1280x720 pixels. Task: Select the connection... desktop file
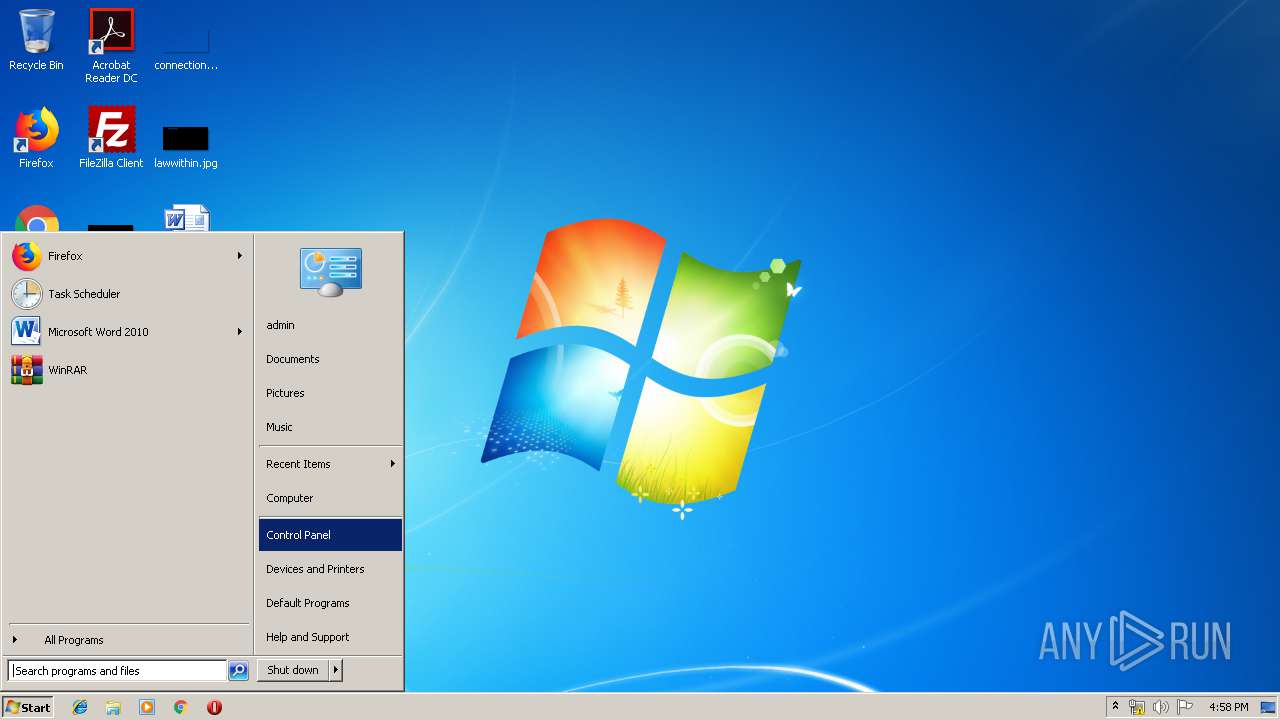click(186, 46)
